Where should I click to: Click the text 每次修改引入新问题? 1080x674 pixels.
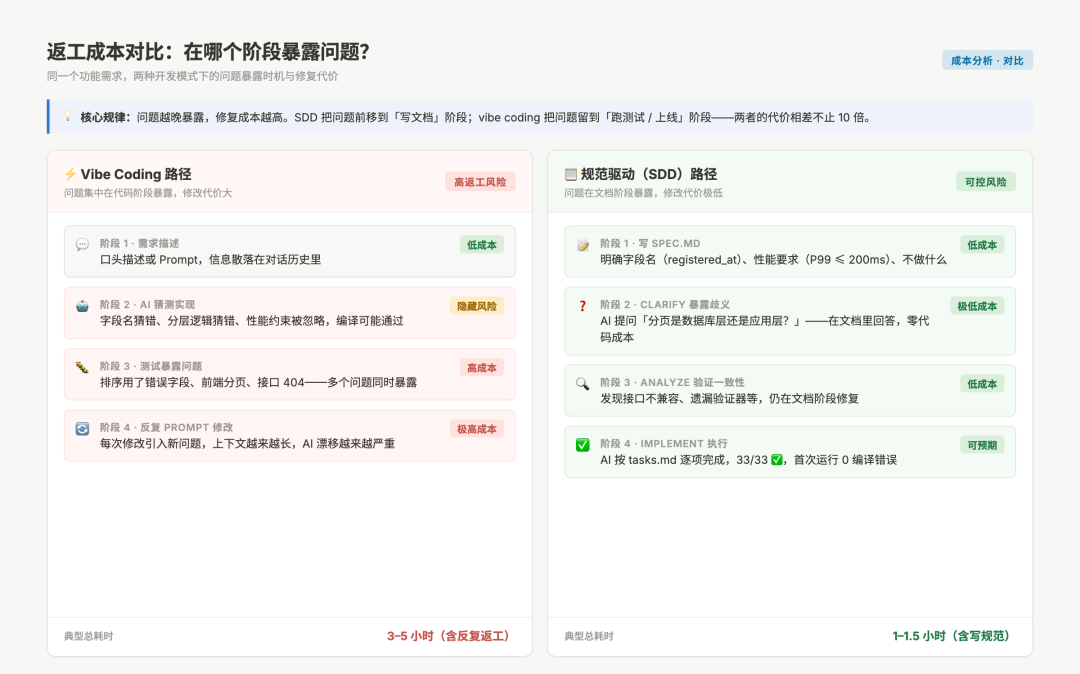click(150, 443)
